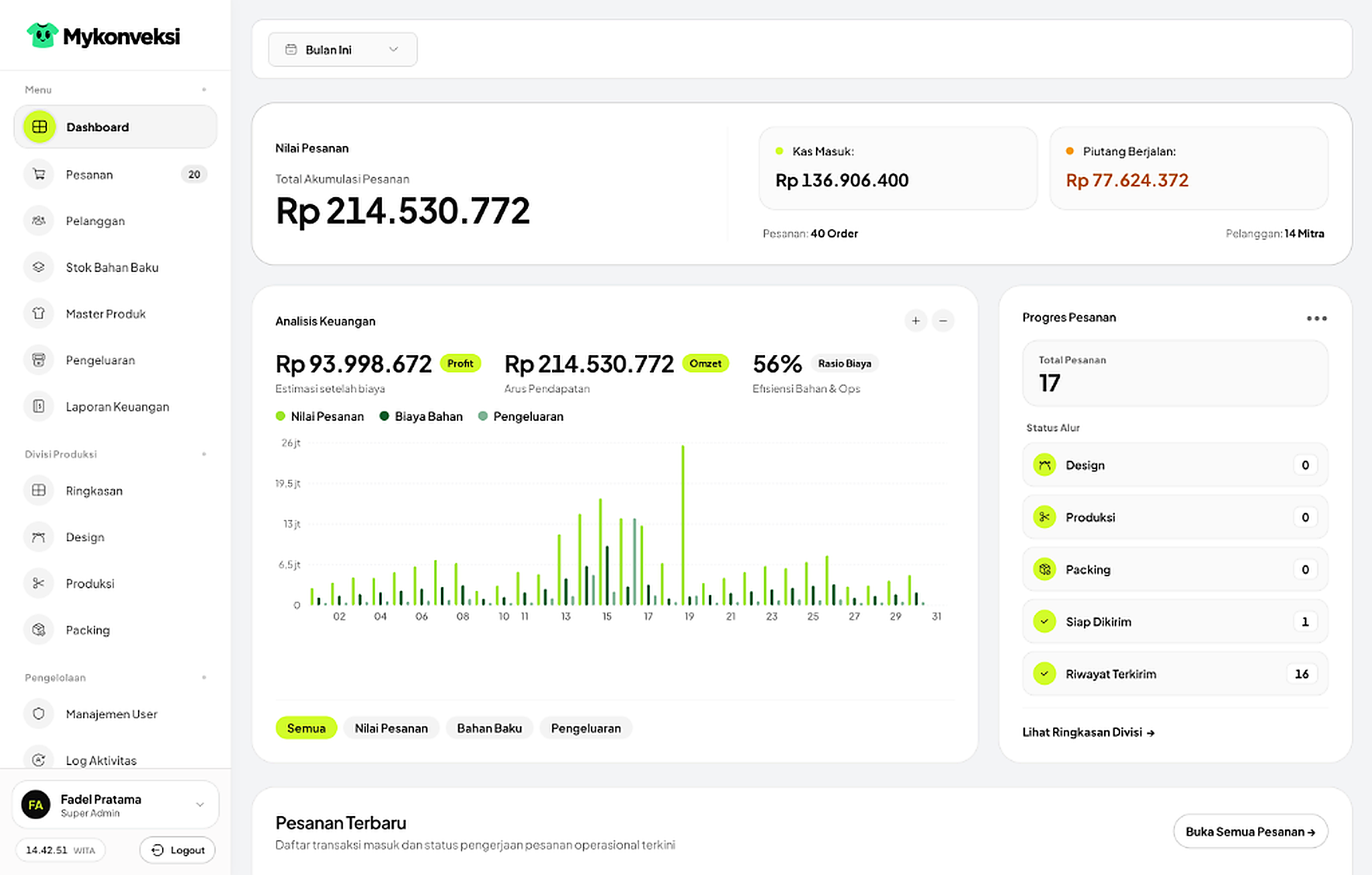This screenshot has width=1372, height=875.
Task: Zoom out chart with minus icon
Action: 943,321
